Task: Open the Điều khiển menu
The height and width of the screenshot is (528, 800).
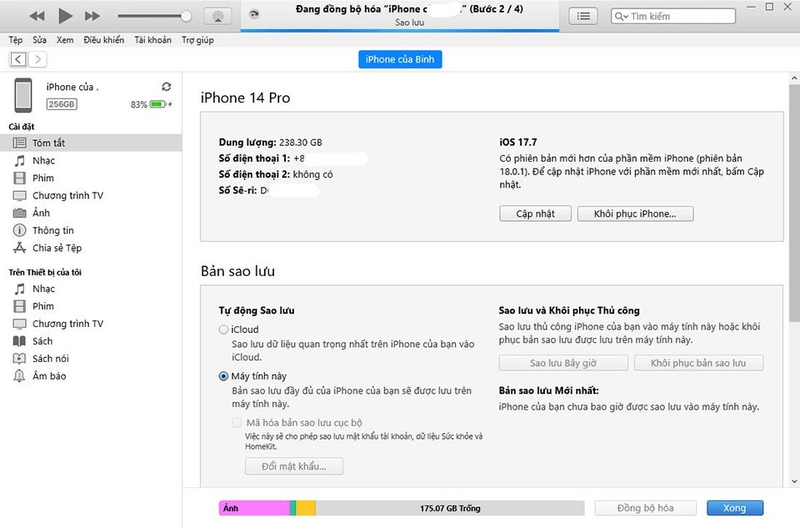Action: point(104,40)
